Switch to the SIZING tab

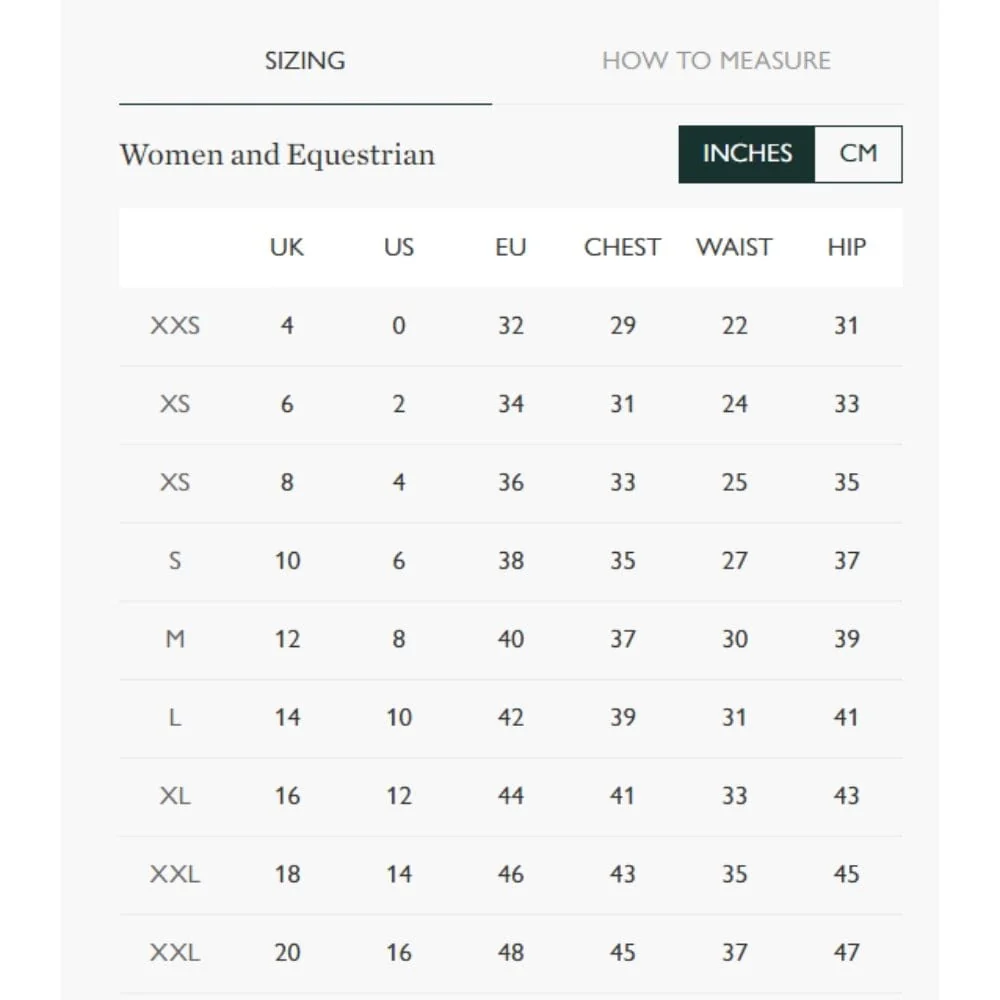[x=305, y=61]
